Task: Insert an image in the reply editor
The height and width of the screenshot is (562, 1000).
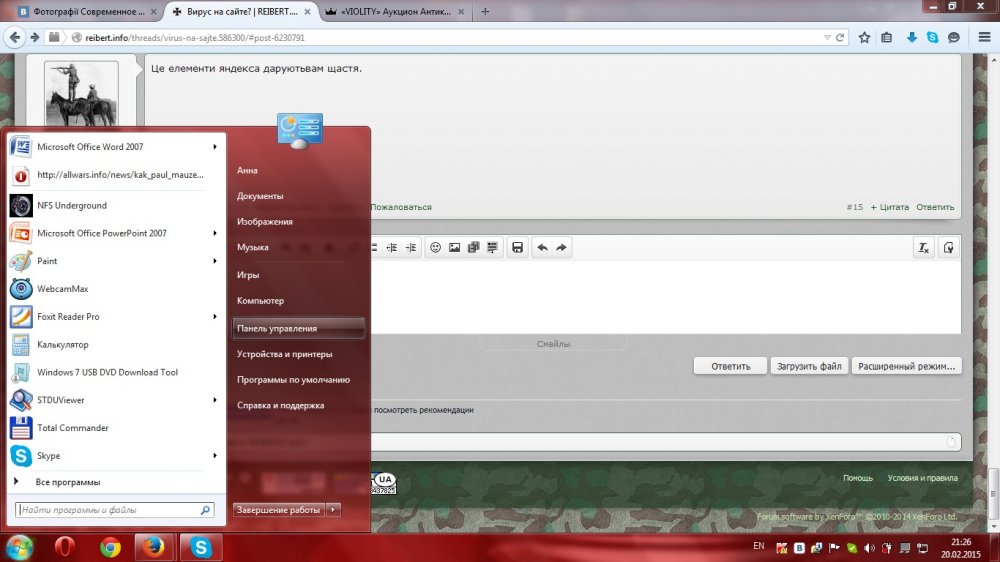Action: (x=454, y=248)
